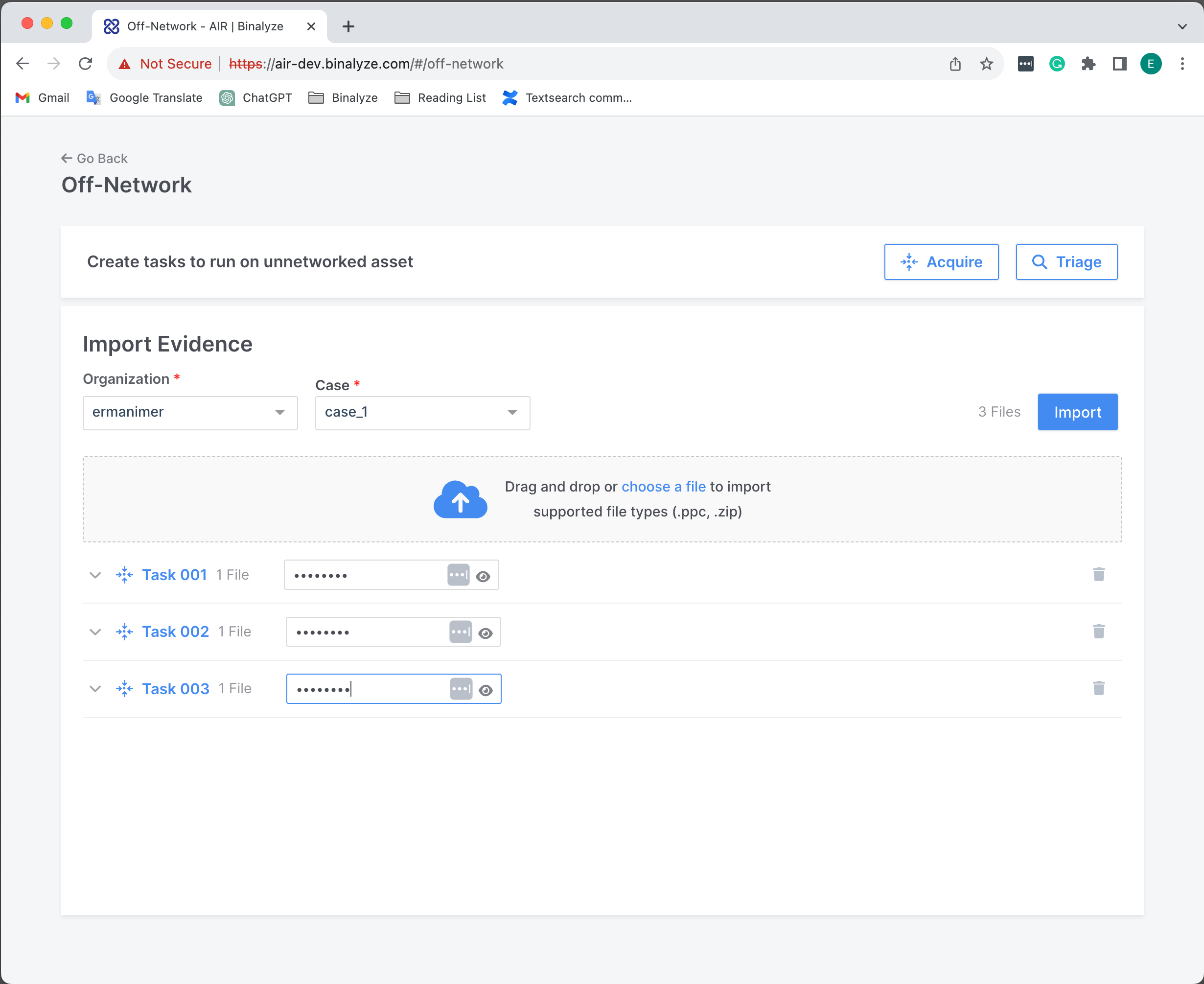
Task: Show the Task 003 password
Action: click(486, 690)
